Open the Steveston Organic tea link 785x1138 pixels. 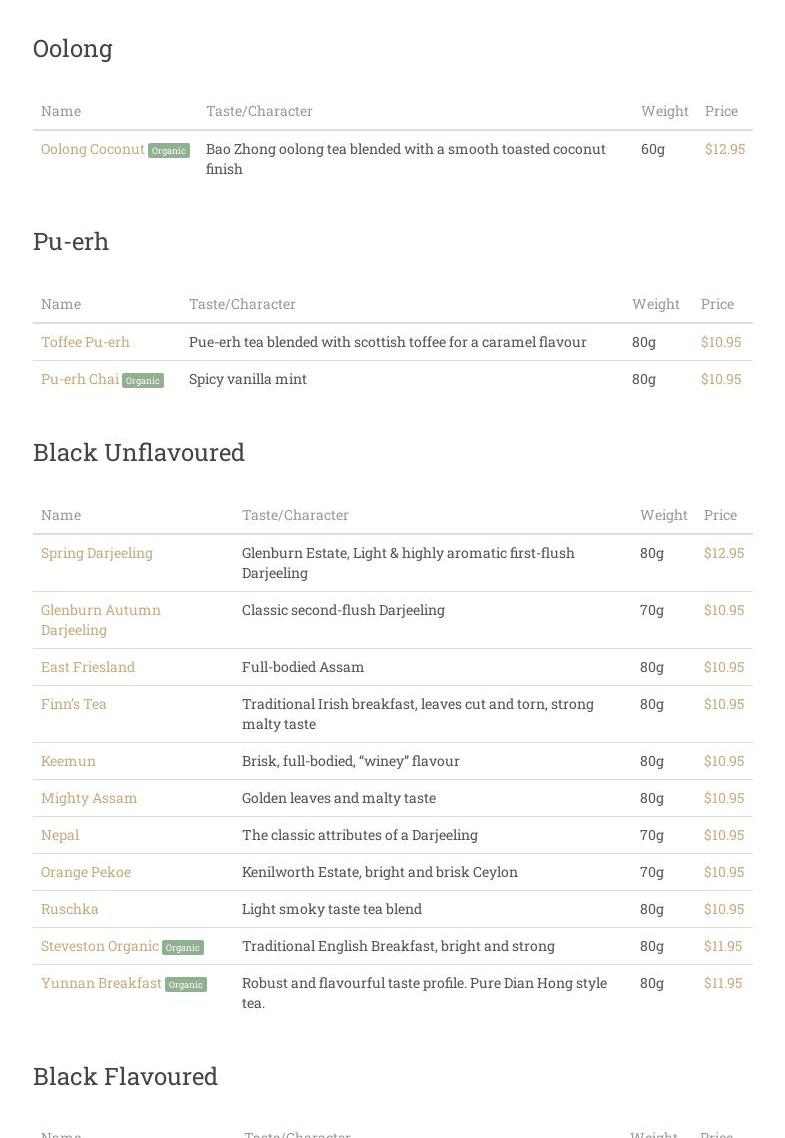(99, 946)
